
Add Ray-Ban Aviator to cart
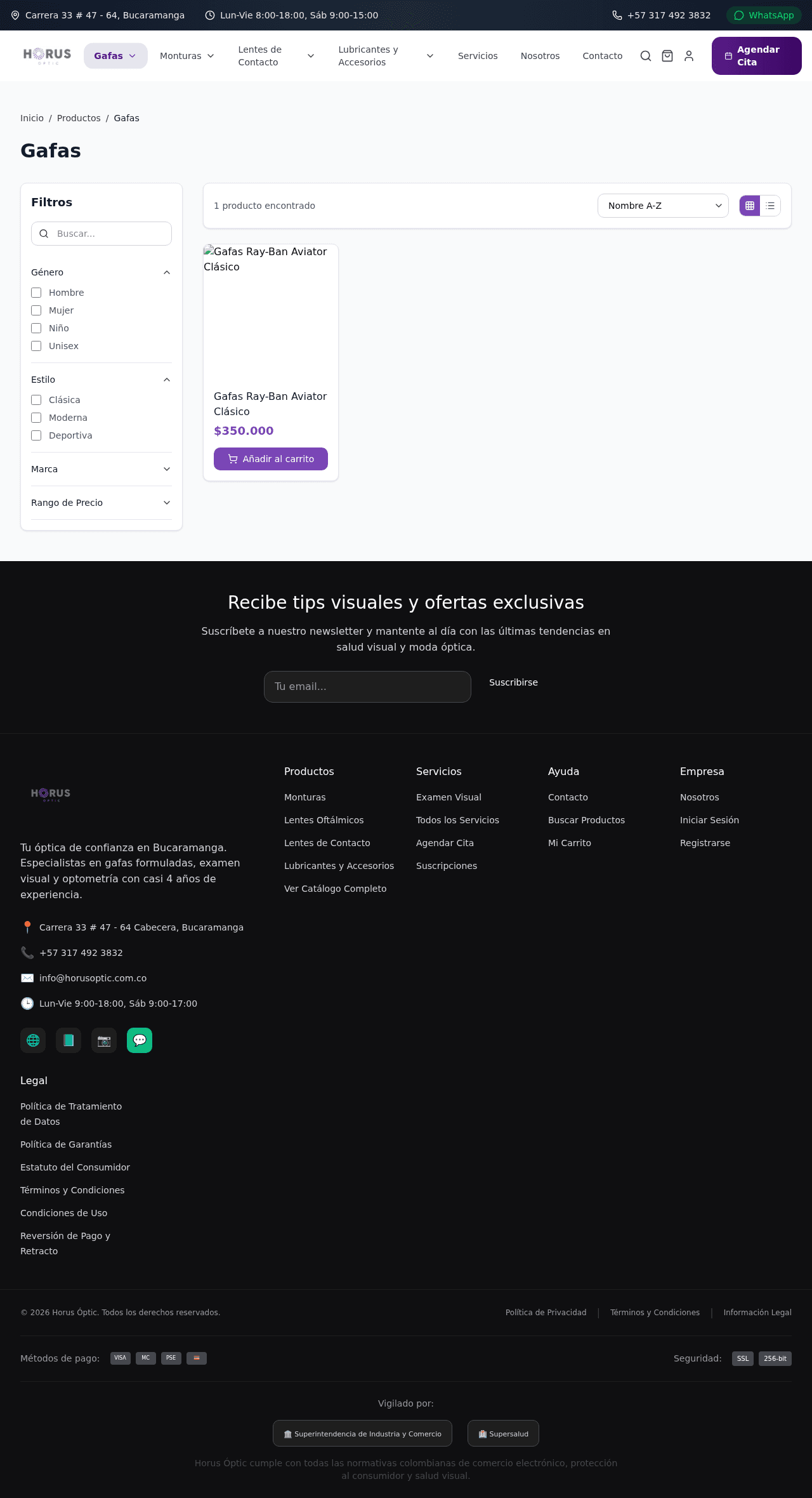271,459
